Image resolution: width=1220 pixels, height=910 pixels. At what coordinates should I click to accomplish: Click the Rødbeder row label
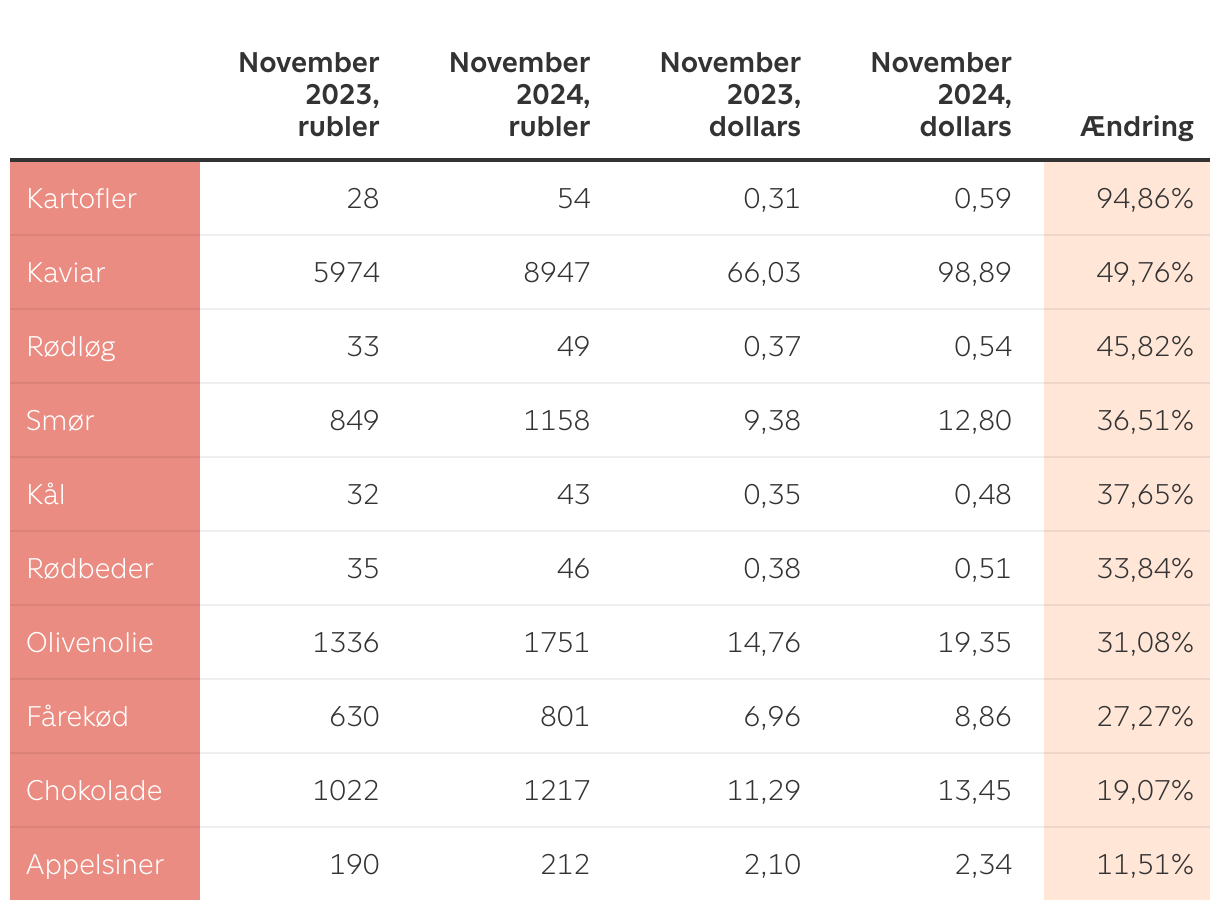[x=90, y=568]
